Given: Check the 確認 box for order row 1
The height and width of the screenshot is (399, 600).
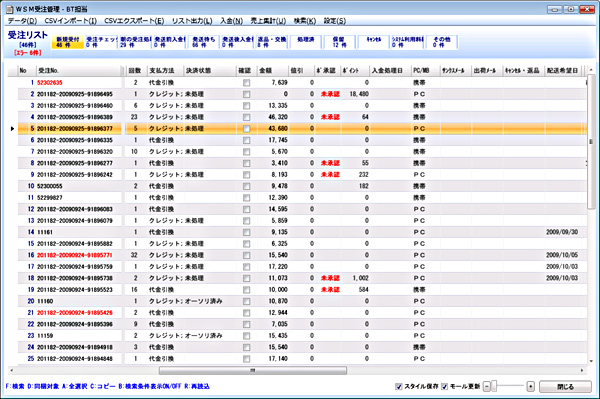Looking at the screenshot, I should click(x=246, y=83).
